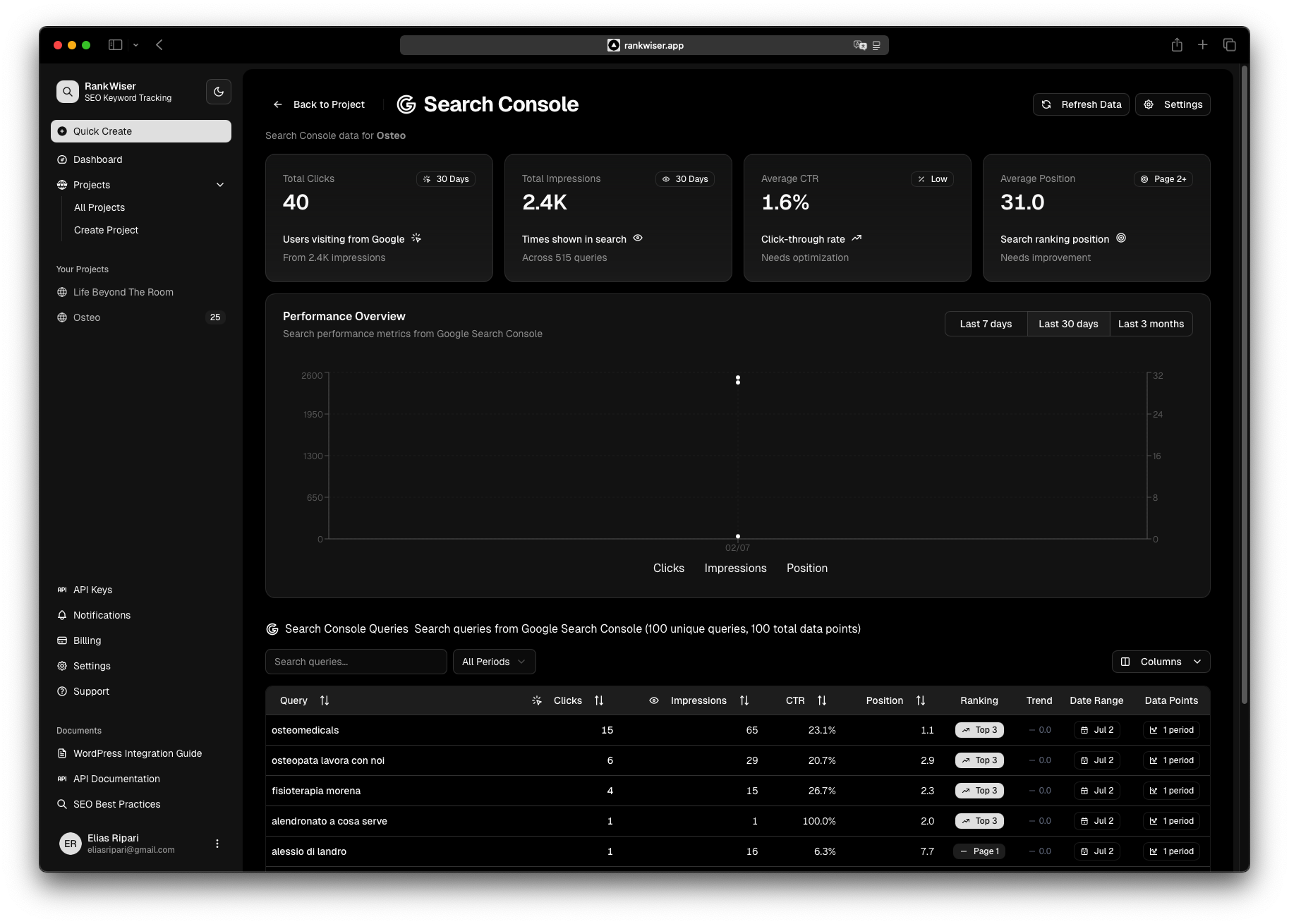This screenshot has width=1289, height=924.
Task: Open Quick Create
Action: (x=141, y=131)
